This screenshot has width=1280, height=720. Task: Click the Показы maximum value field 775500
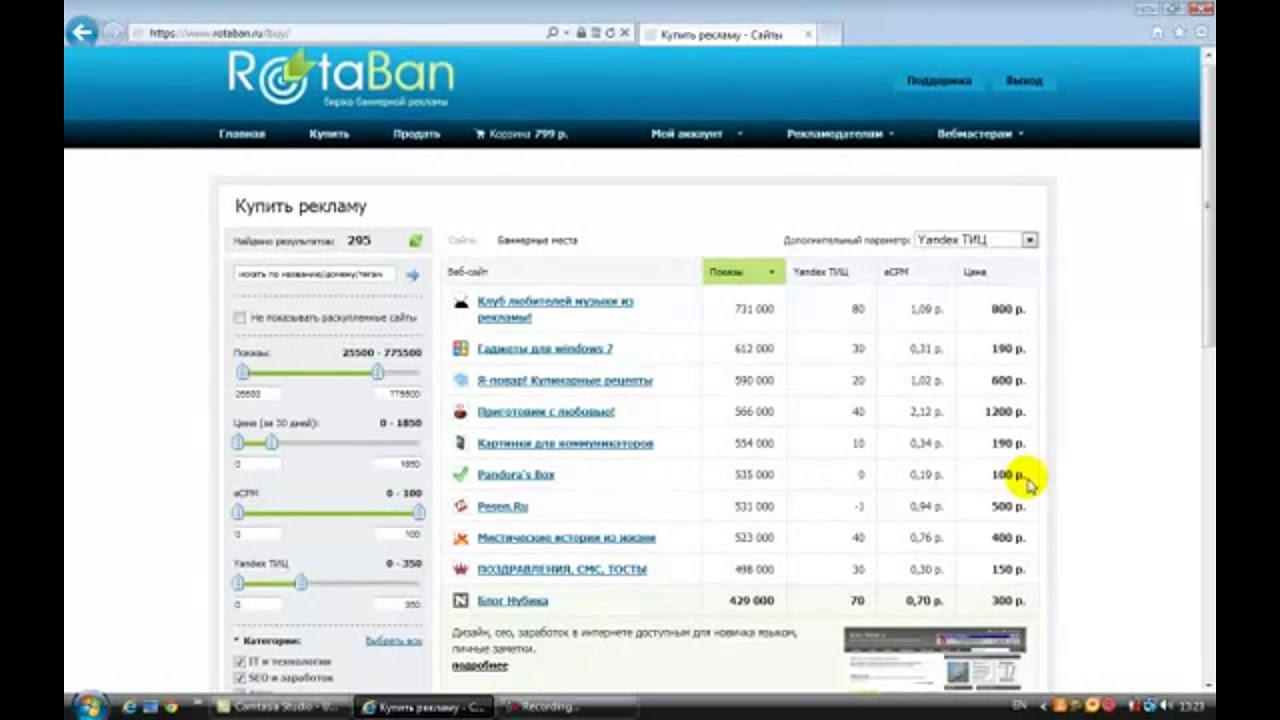coord(400,394)
